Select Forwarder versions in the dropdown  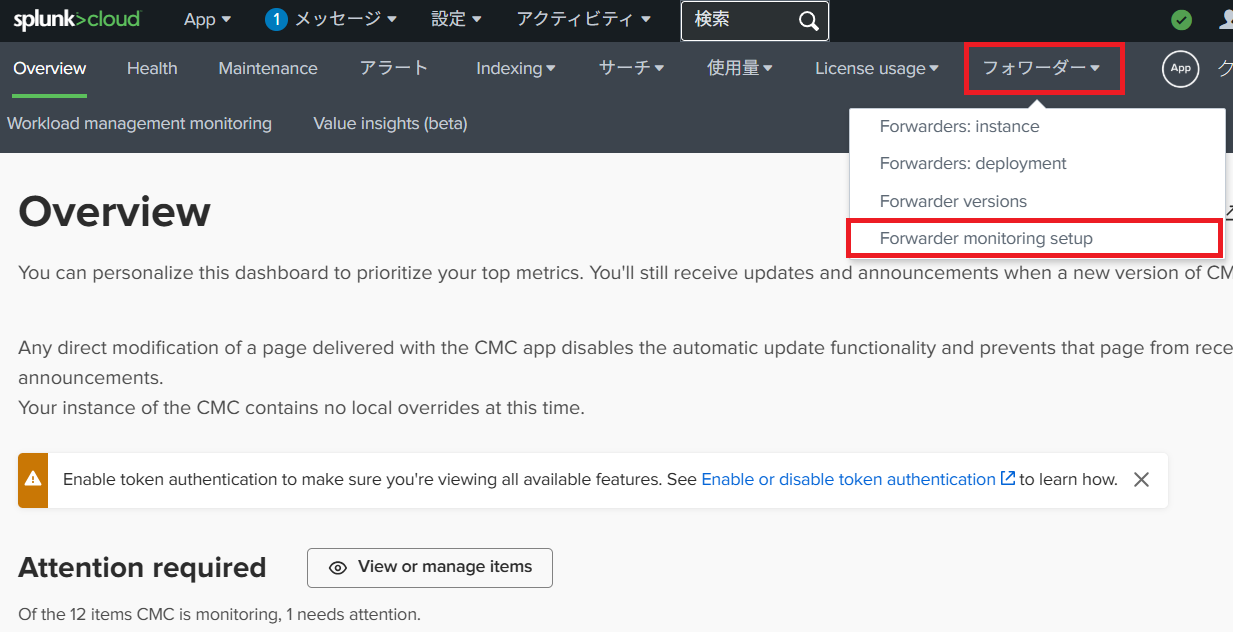coord(953,202)
